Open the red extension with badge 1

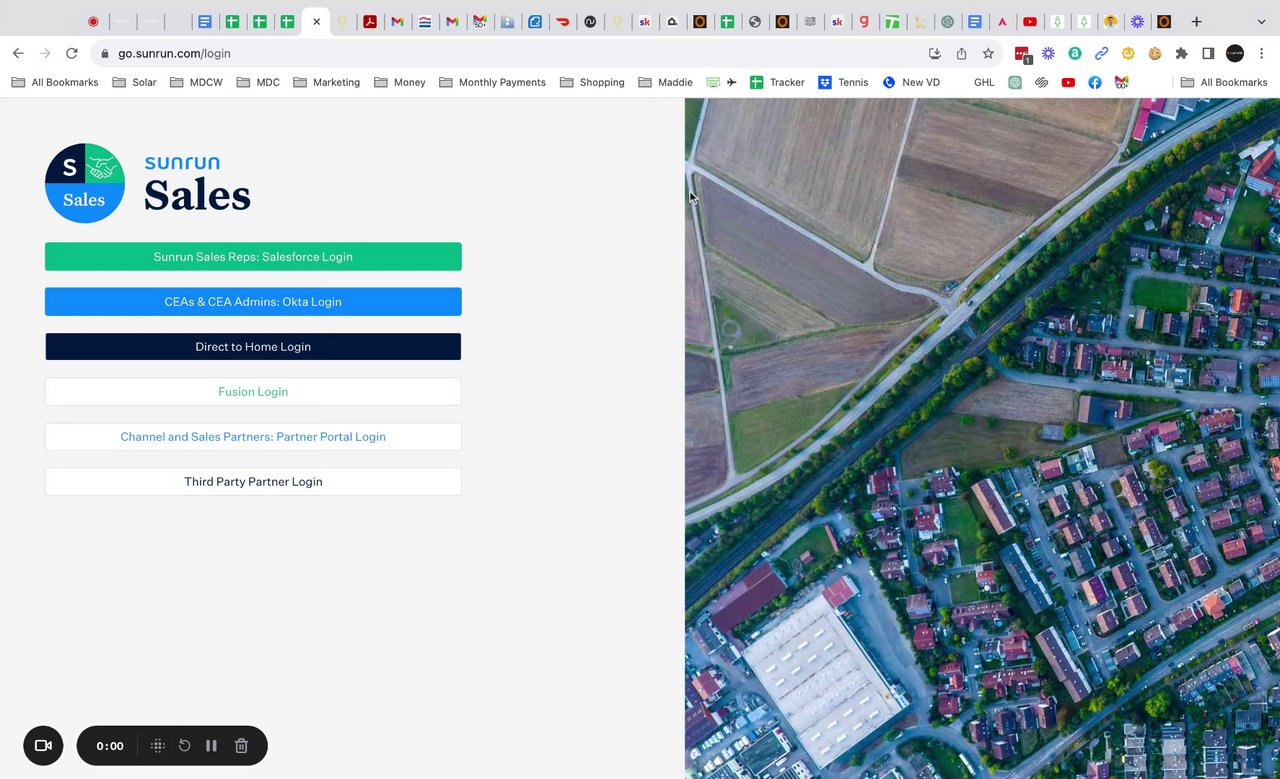click(1022, 54)
